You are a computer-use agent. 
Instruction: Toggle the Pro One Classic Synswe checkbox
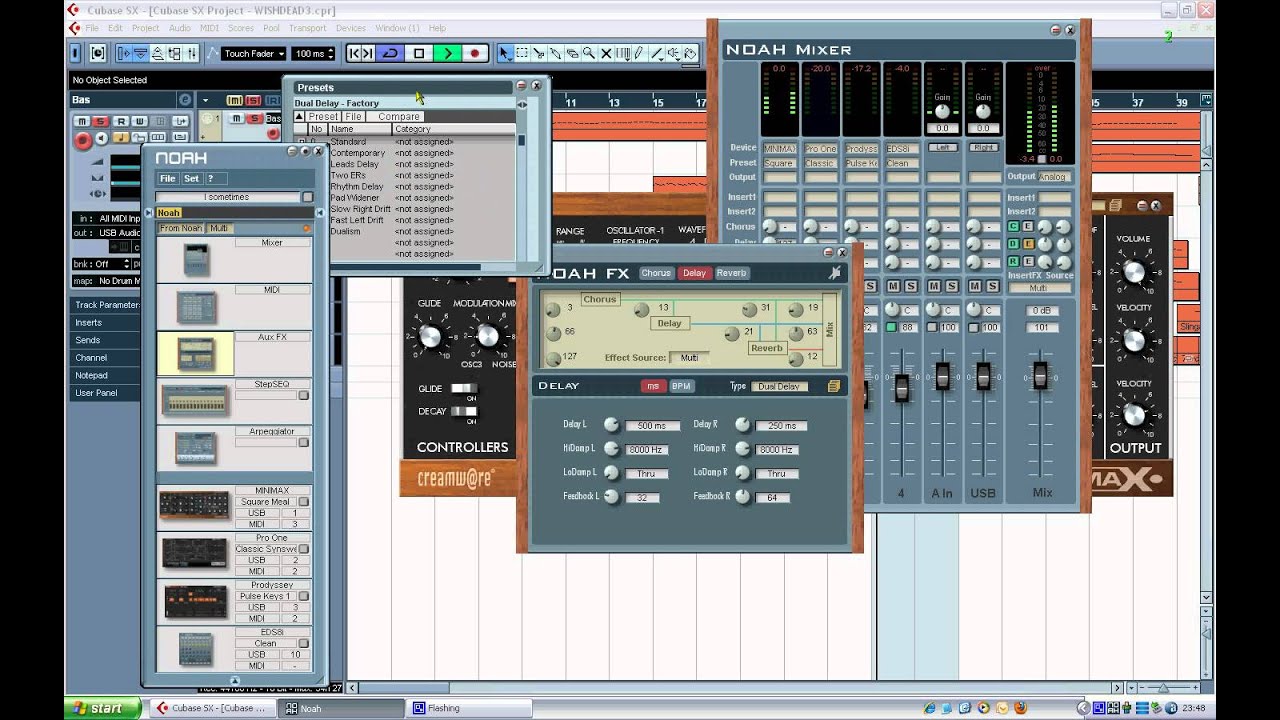304,549
